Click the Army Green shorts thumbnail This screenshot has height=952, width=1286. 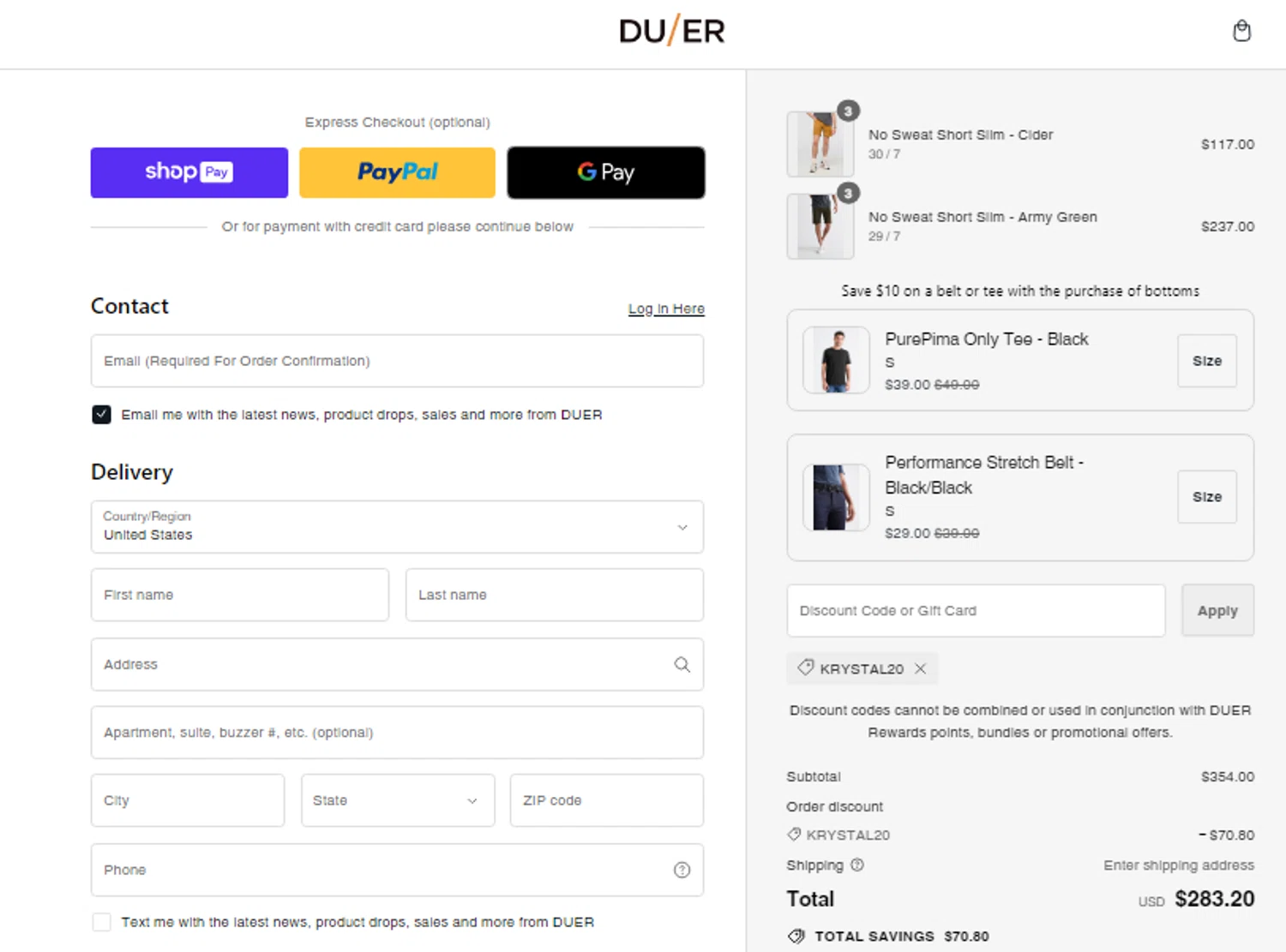[x=820, y=226]
